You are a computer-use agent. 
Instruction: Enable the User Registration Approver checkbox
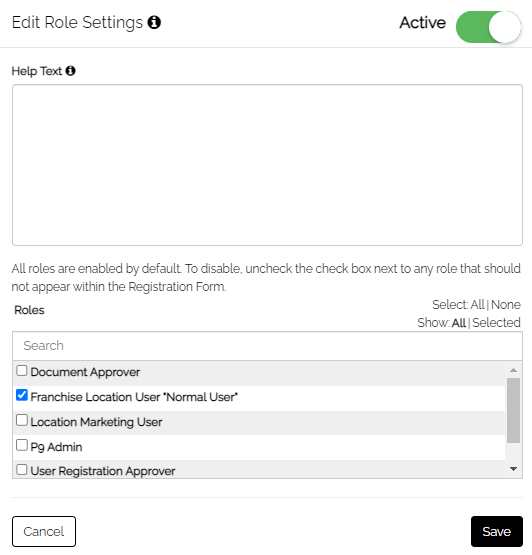tap(22, 470)
